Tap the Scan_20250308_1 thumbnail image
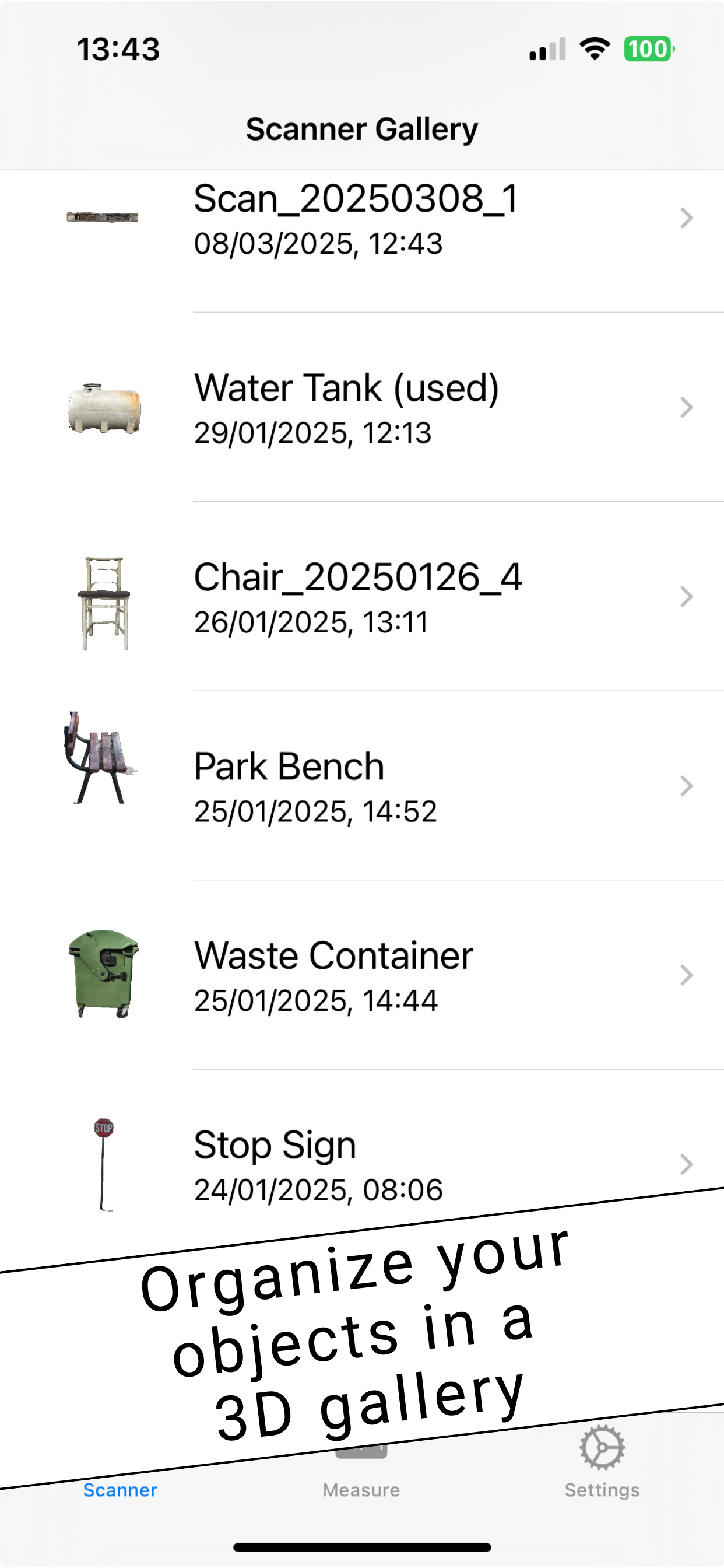 [102, 218]
